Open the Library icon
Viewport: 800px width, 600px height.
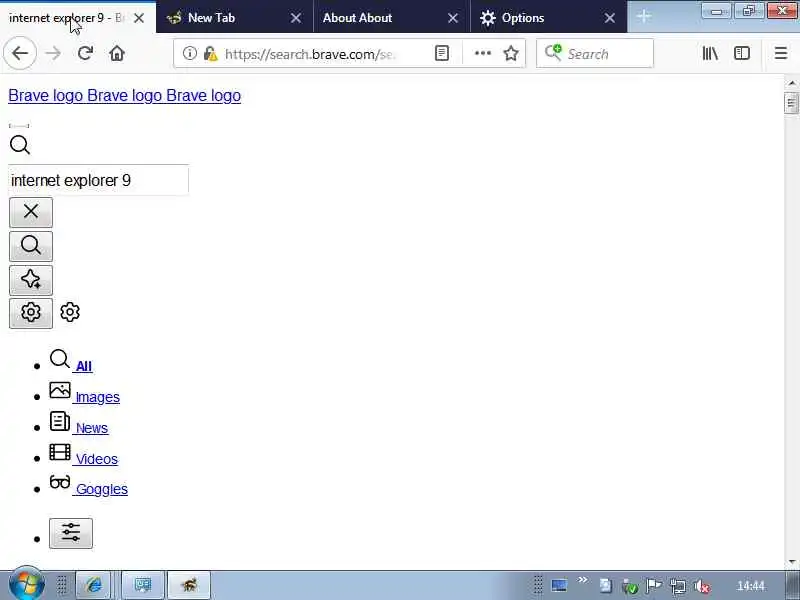(x=710, y=53)
